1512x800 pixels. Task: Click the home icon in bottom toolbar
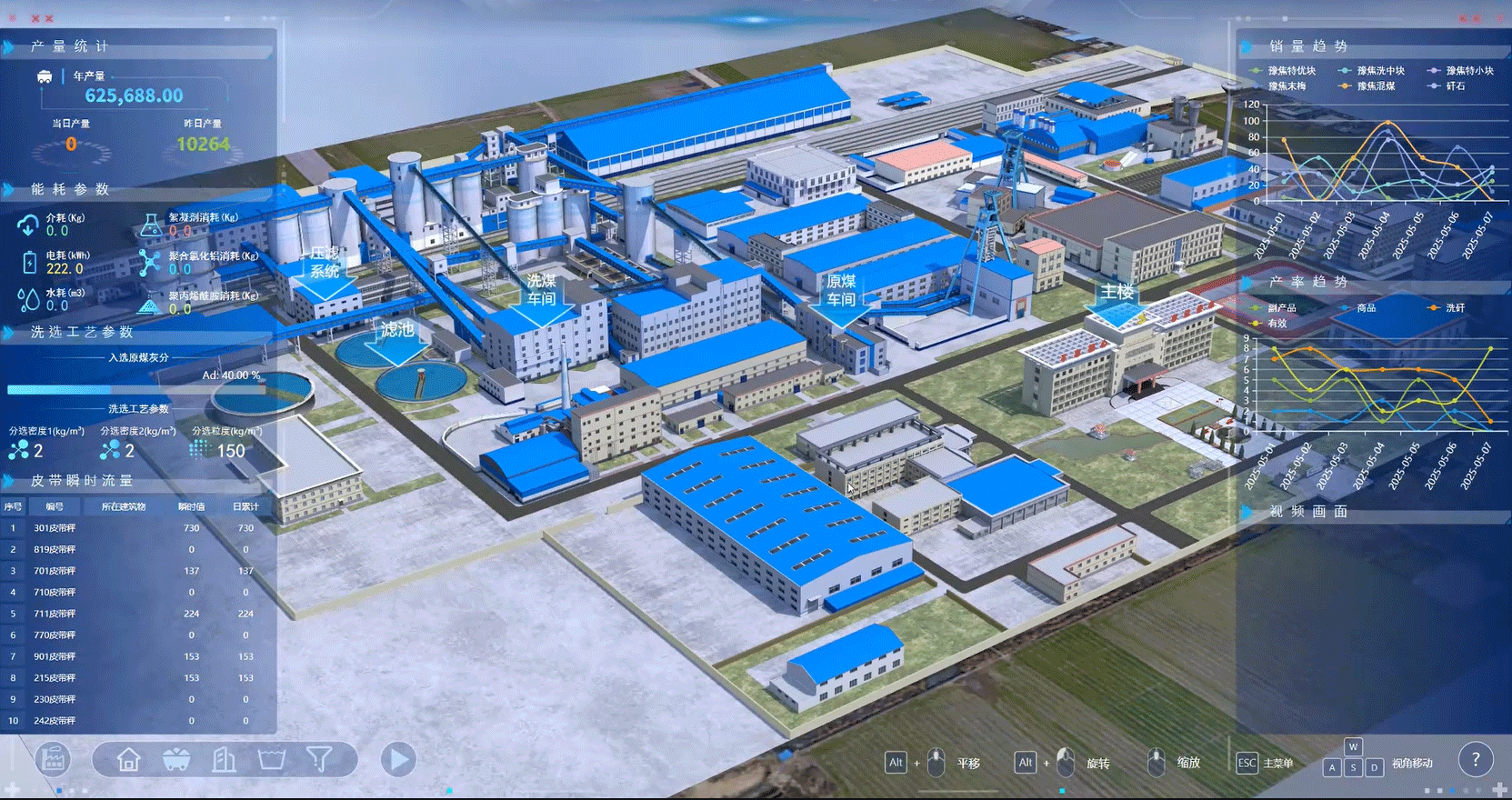(128, 759)
